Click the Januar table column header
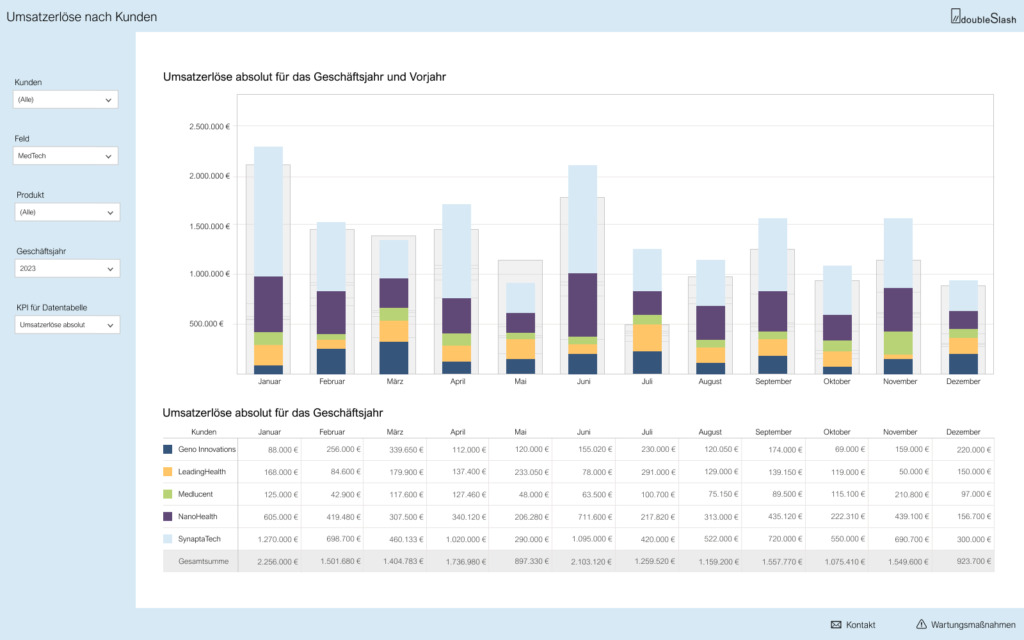1024x640 pixels. [269, 432]
